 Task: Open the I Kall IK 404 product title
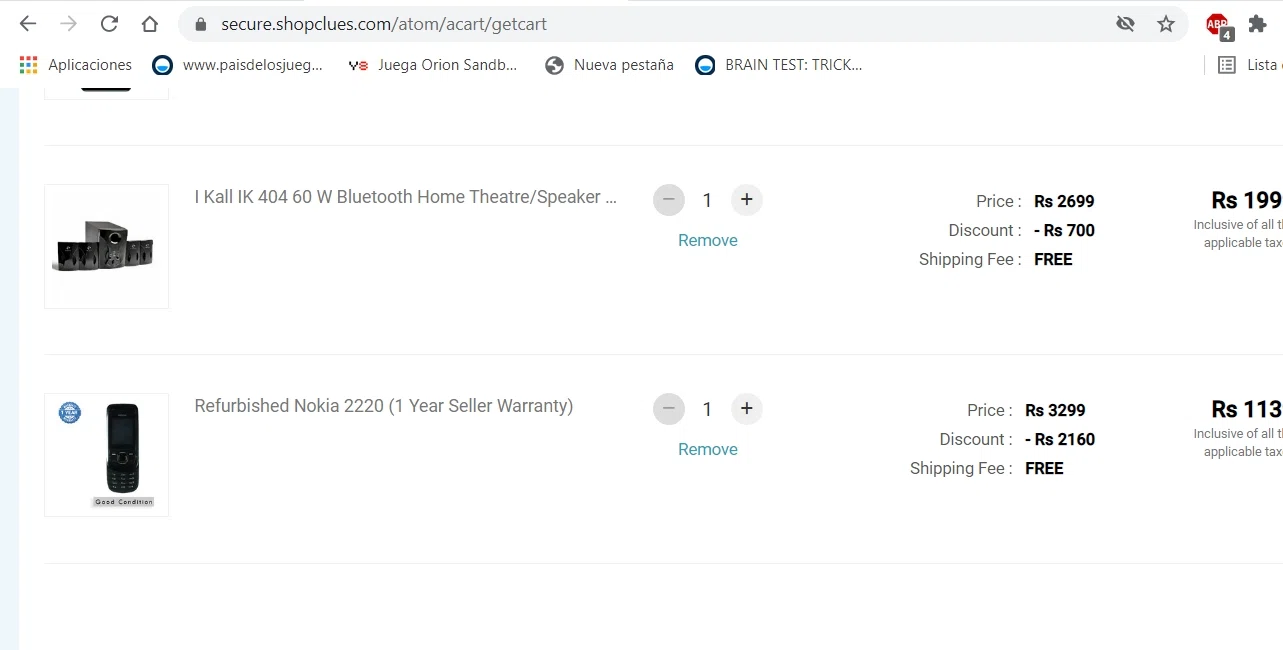[406, 197]
